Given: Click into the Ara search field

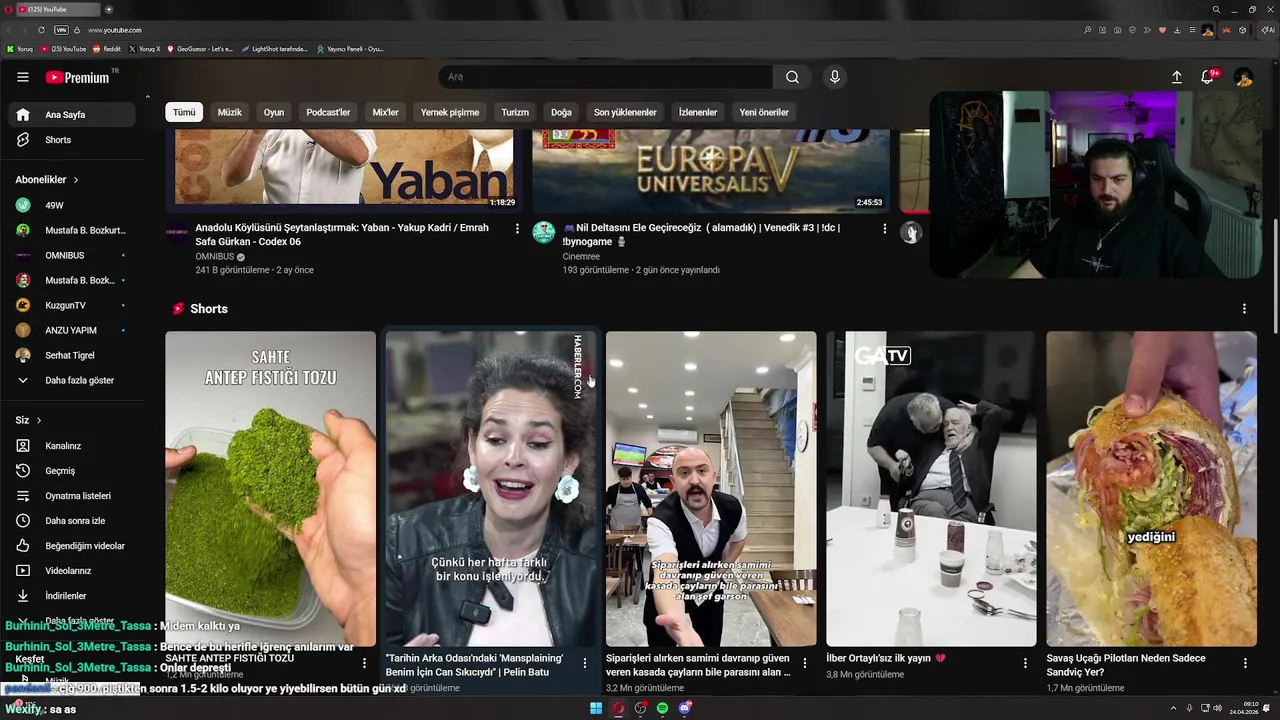Looking at the screenshot, I should [x=605, y=77].
